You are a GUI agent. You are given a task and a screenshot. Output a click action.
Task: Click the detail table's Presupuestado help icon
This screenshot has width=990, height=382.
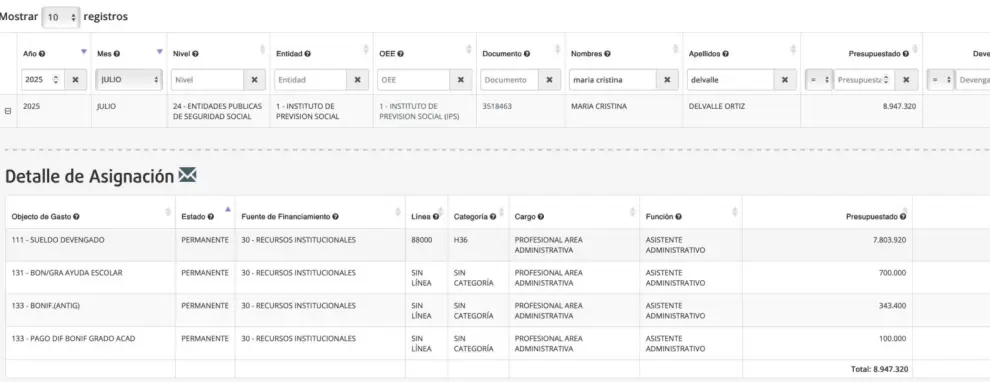click(903, 217)
